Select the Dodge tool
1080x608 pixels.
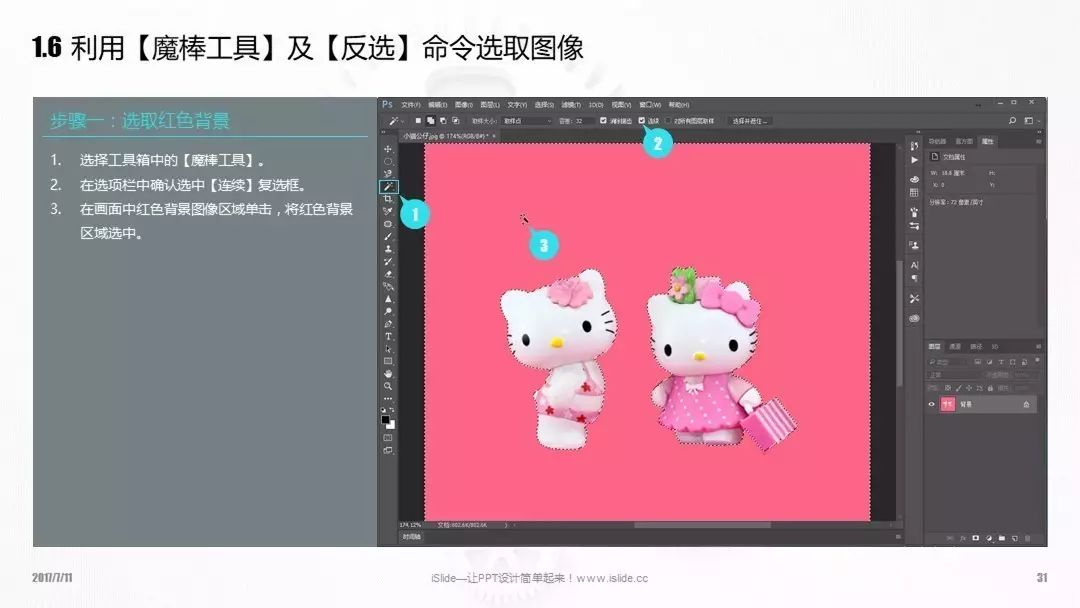tap(388, 311)
